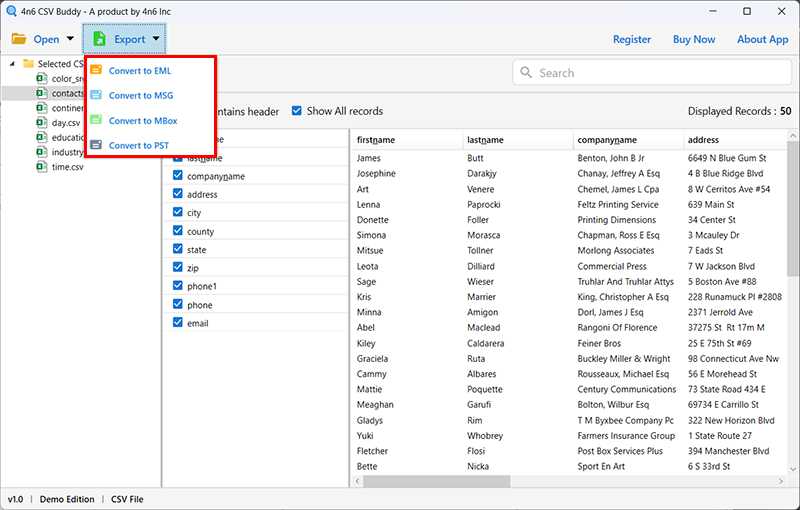
Task: Click the firstname column header
Action: (407, 140)
